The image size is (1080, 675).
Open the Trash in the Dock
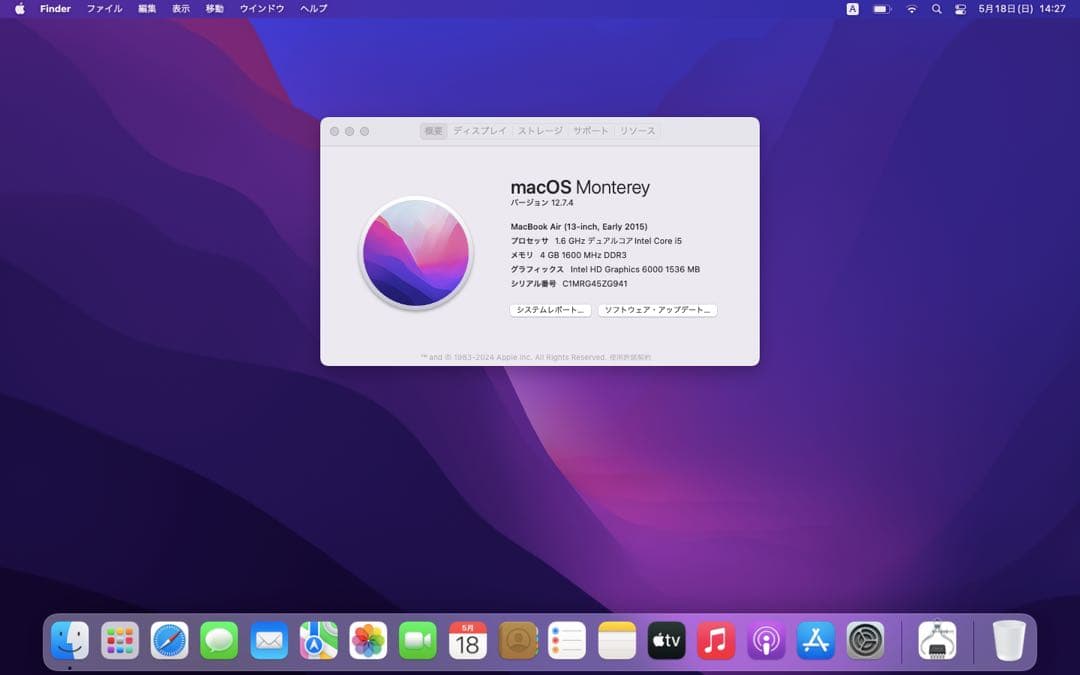1008,640
